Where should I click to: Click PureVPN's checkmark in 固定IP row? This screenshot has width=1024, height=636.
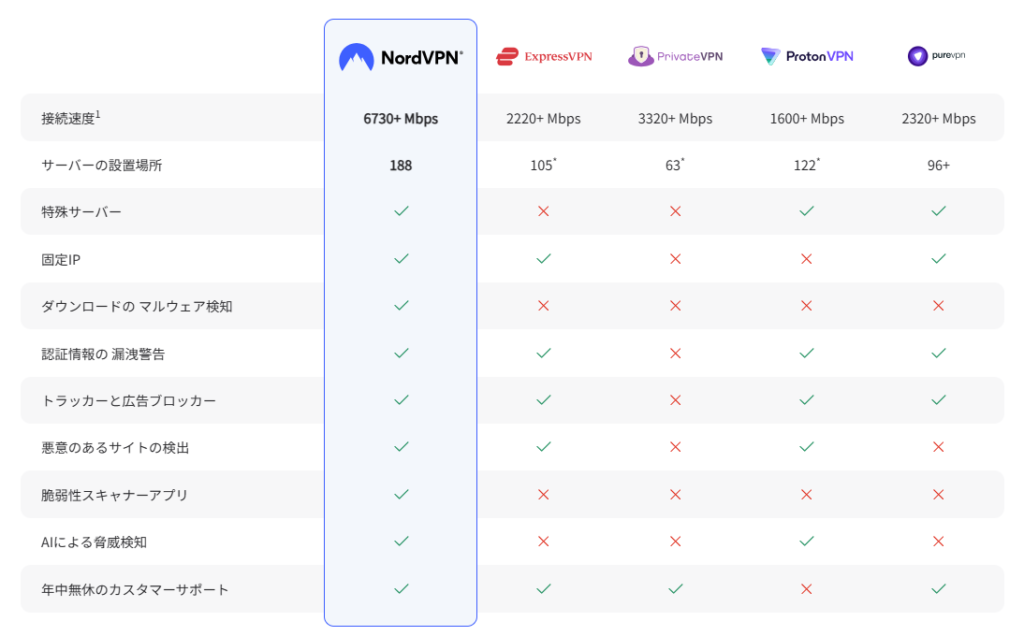938,259
